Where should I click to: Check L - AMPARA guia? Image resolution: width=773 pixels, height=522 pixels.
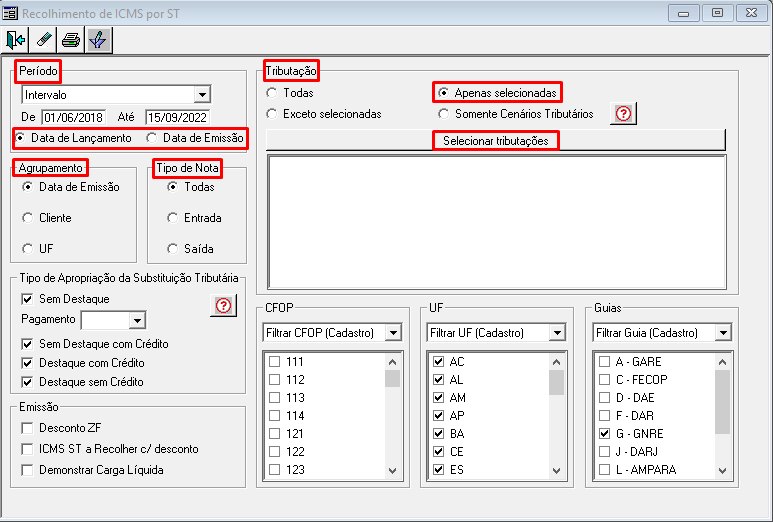(x=604, y=470)
